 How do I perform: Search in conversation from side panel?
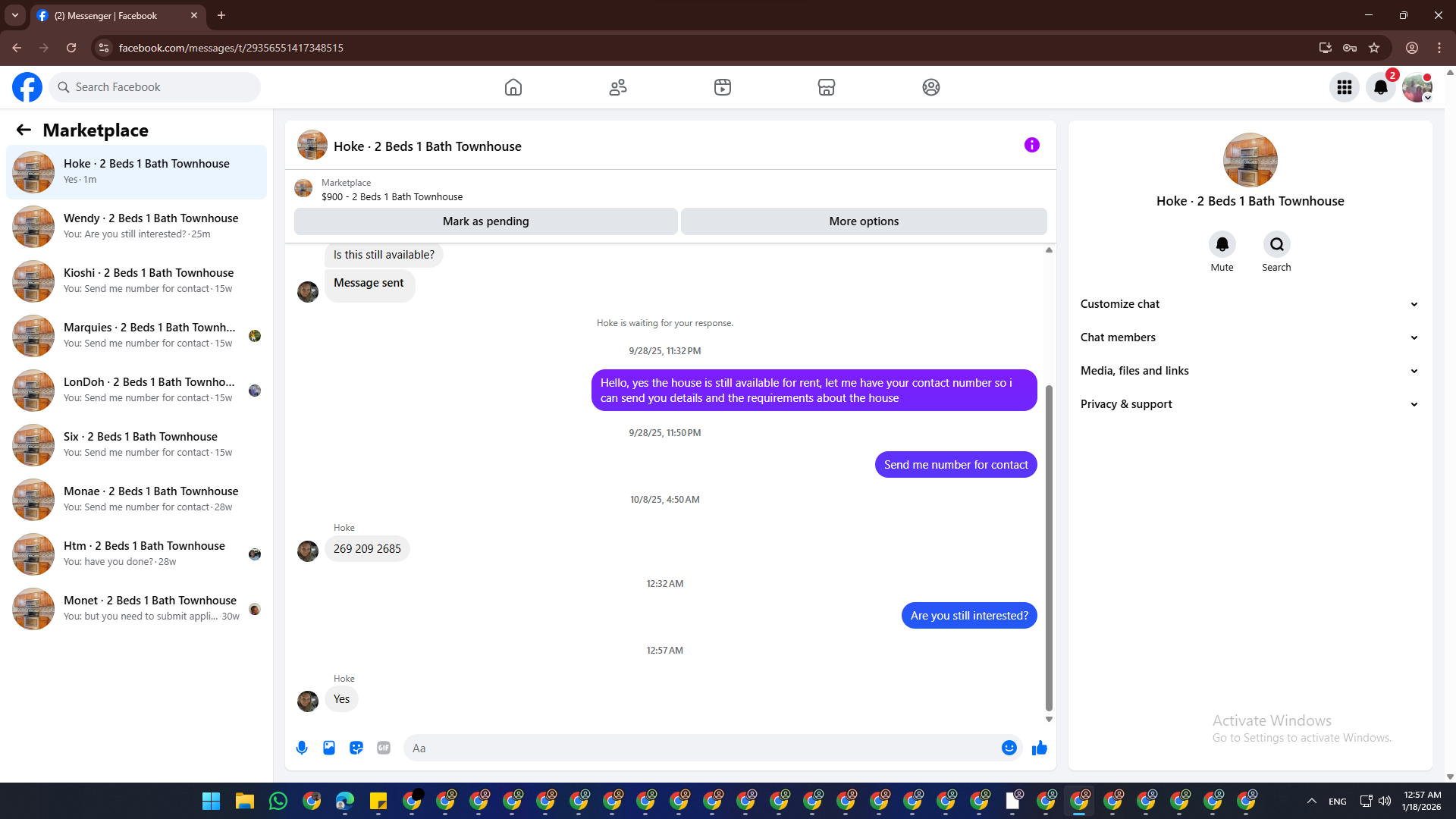tap(1276, 245)
